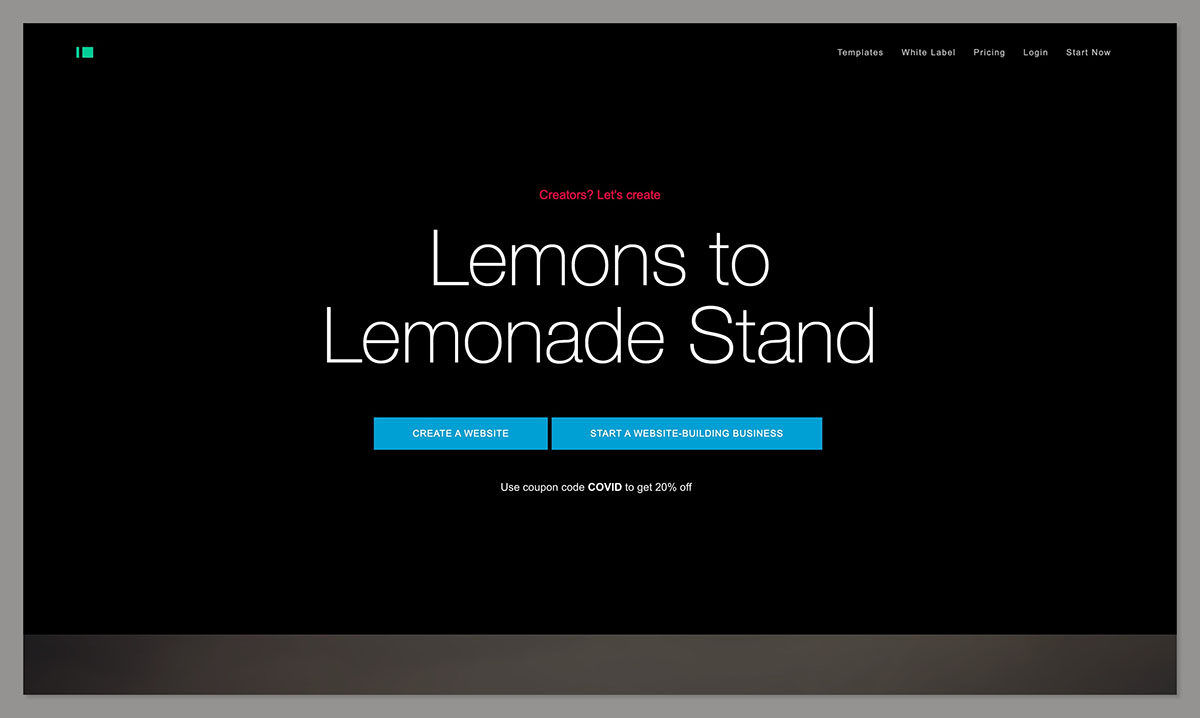Click the word "Creators?" in red tagline

click(566, 195)
